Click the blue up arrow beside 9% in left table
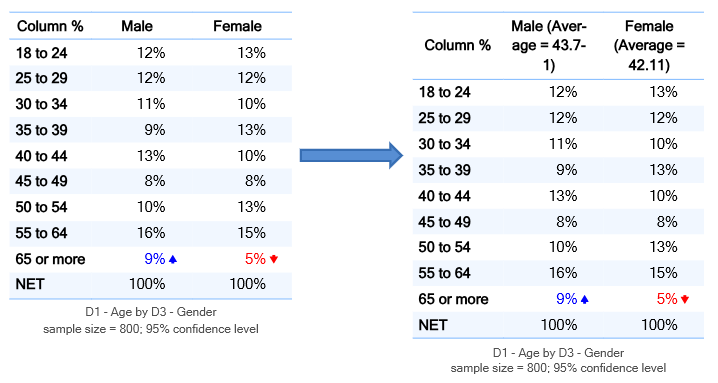 (x=173, y=259)
